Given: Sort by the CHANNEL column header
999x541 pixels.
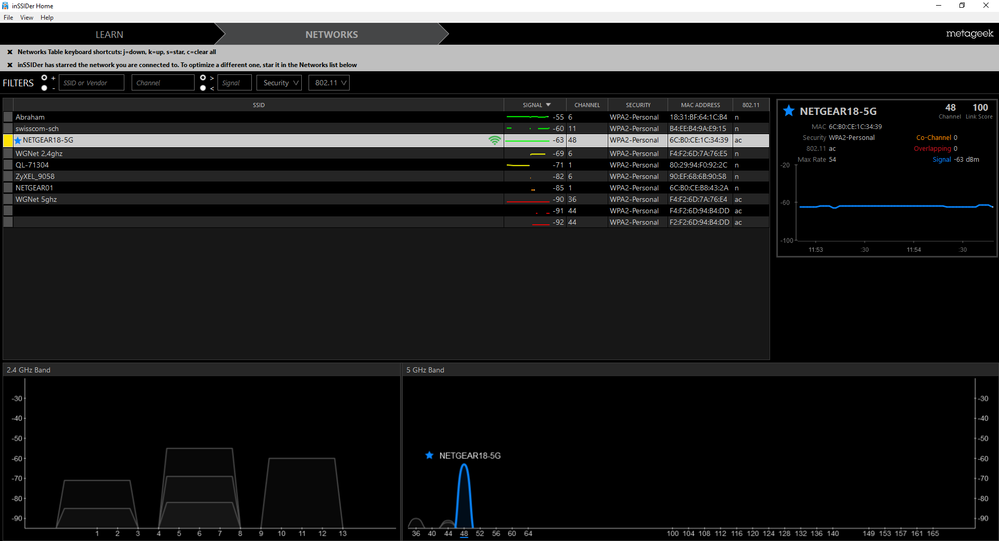Looking at the screenshot, I should point(587,105).
